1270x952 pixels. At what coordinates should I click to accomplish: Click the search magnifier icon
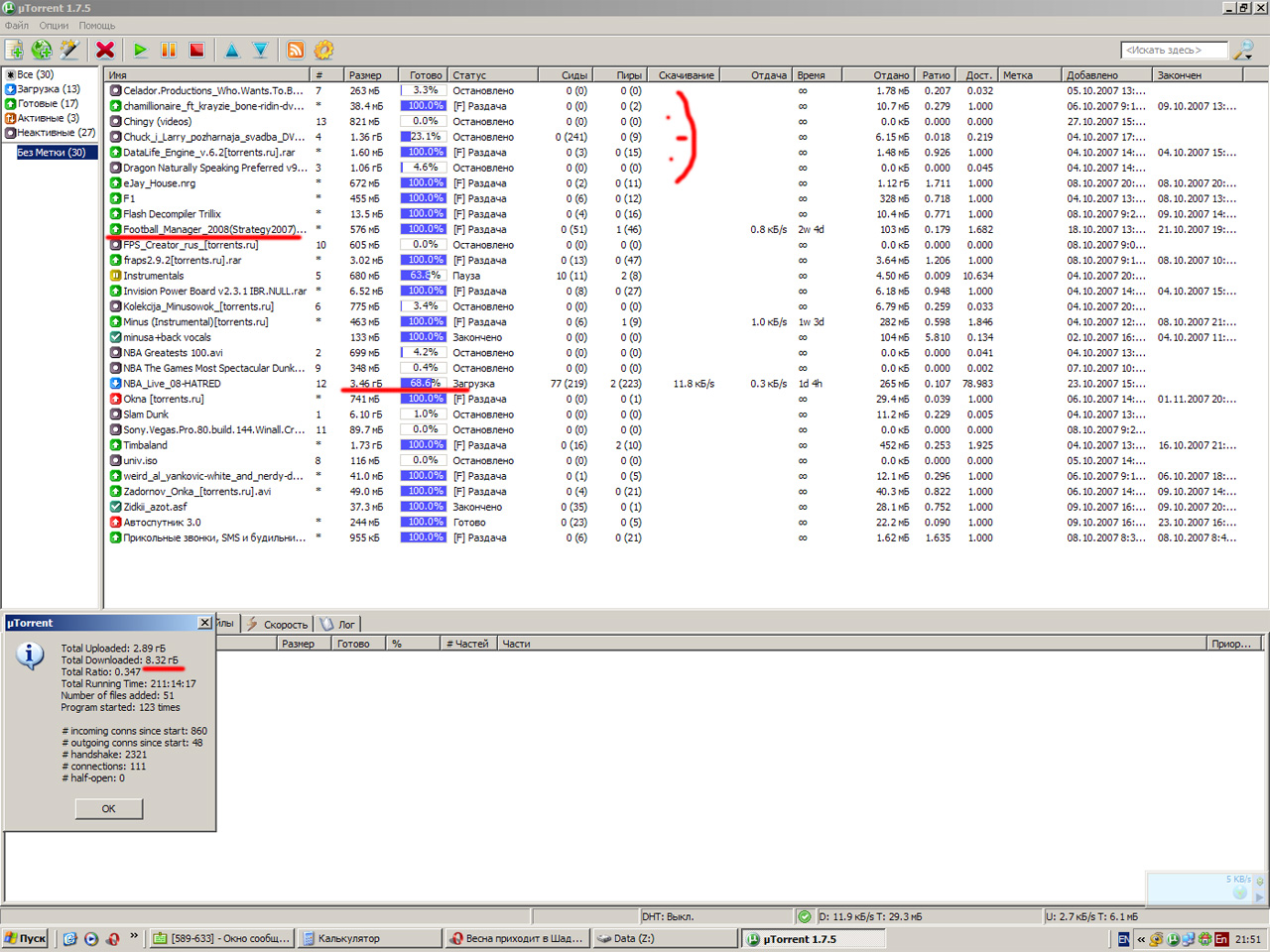1243,50
